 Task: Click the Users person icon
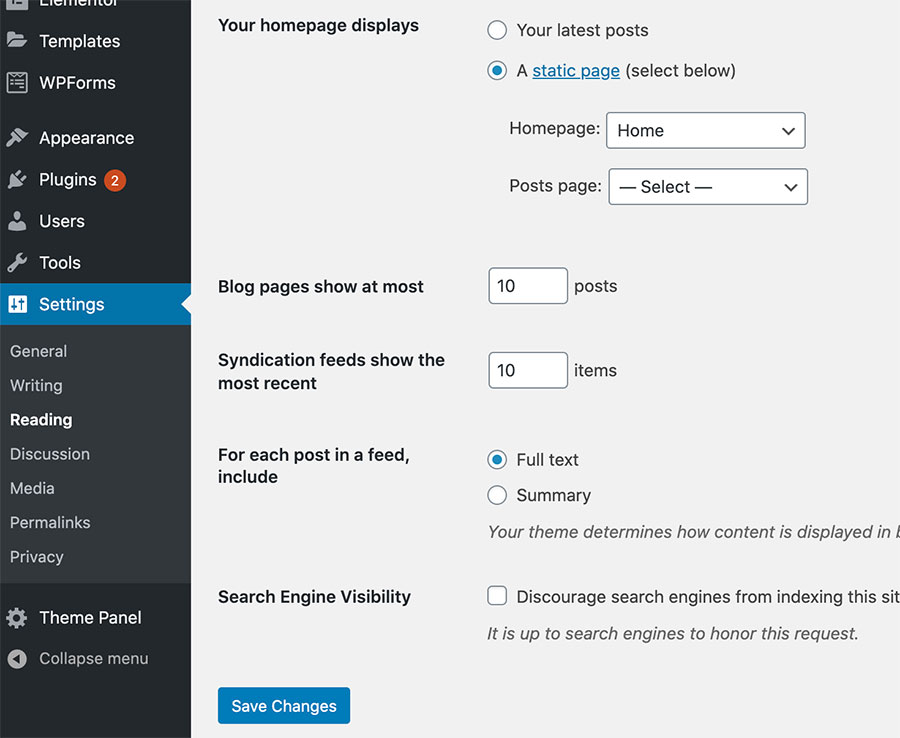point(17,221)
